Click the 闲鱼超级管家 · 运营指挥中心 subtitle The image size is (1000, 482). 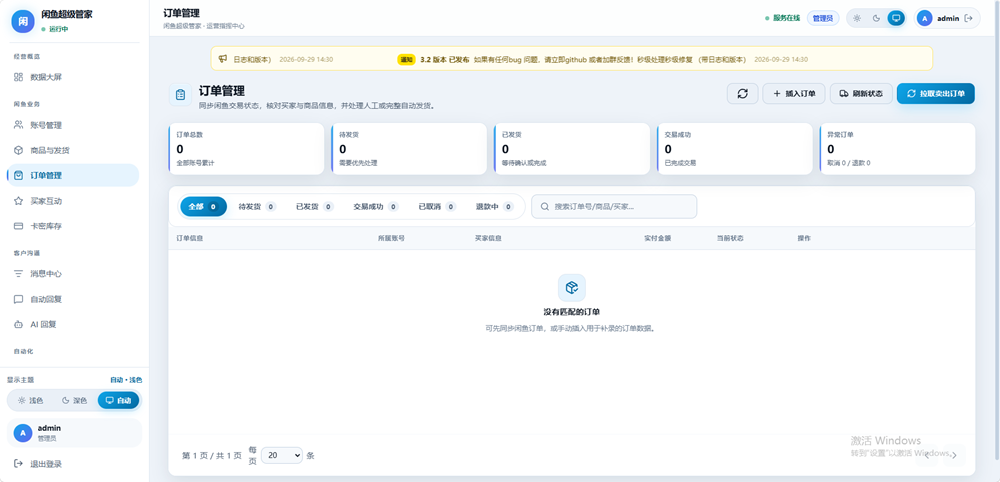[204, 26]
